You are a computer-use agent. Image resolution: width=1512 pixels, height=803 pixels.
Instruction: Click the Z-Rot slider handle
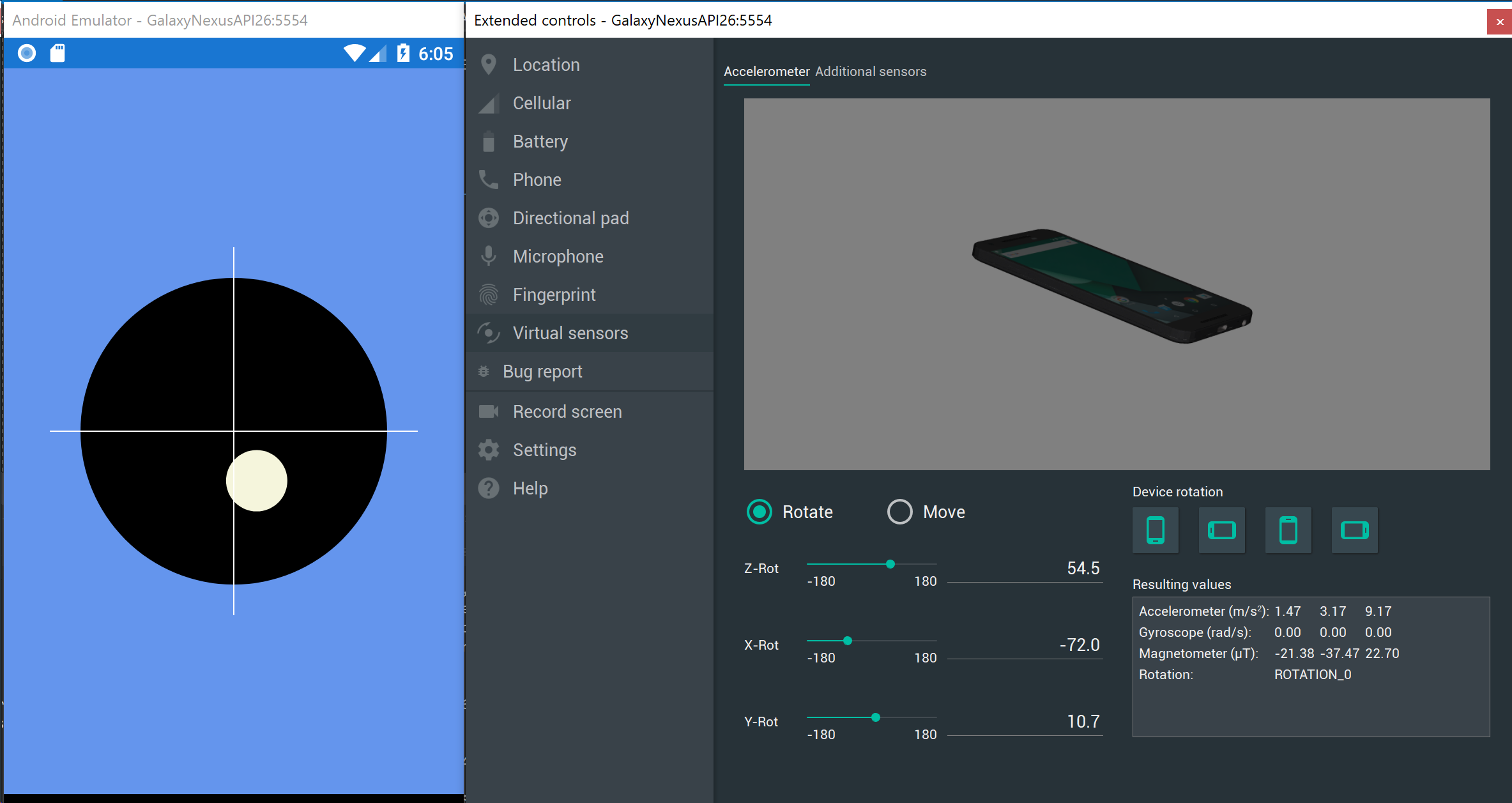tap(890, 564)
